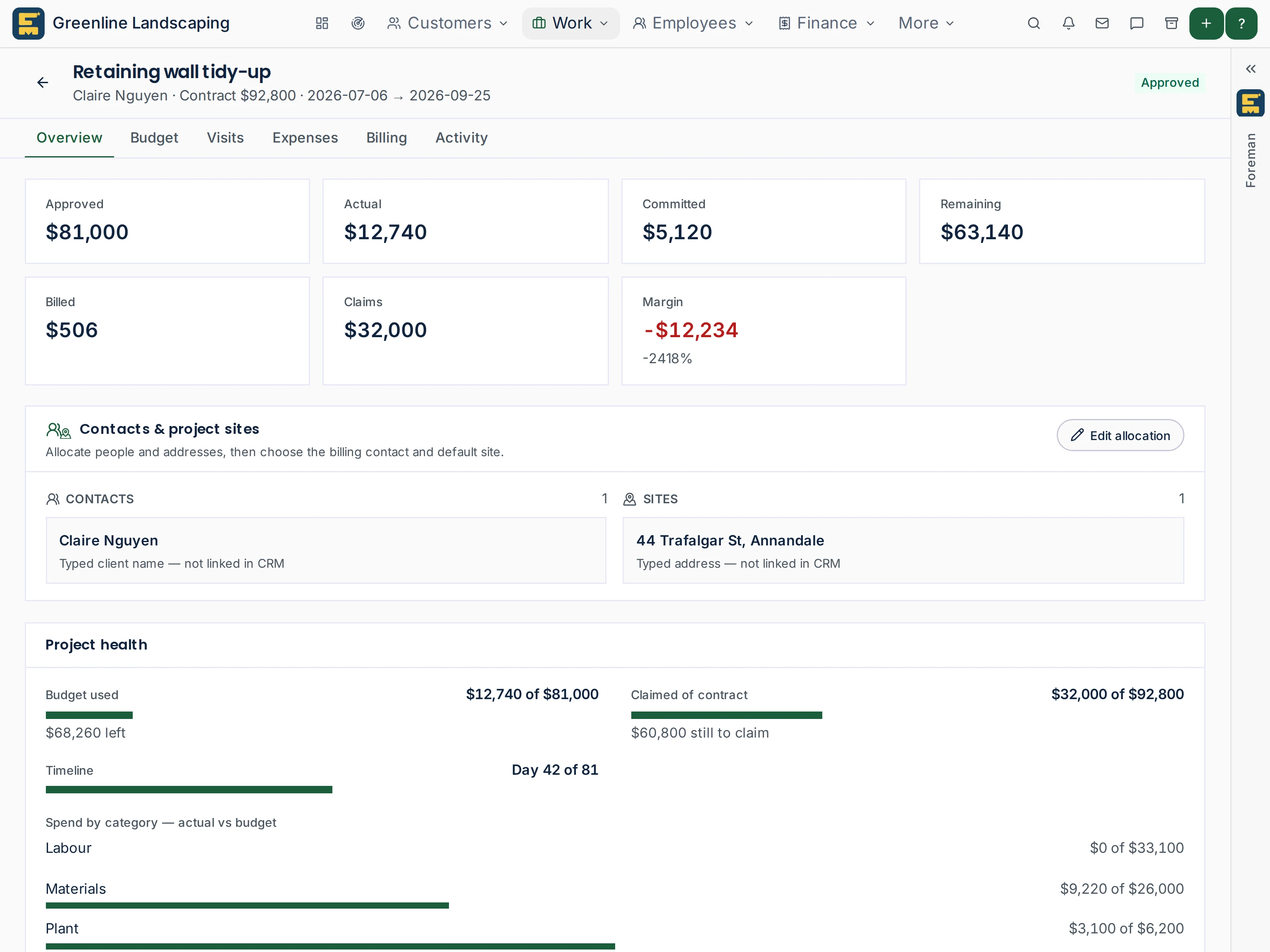This screenshot has width=1270, height=952.
Task: Open notifications bell icon
Action: pos(1068,24)
